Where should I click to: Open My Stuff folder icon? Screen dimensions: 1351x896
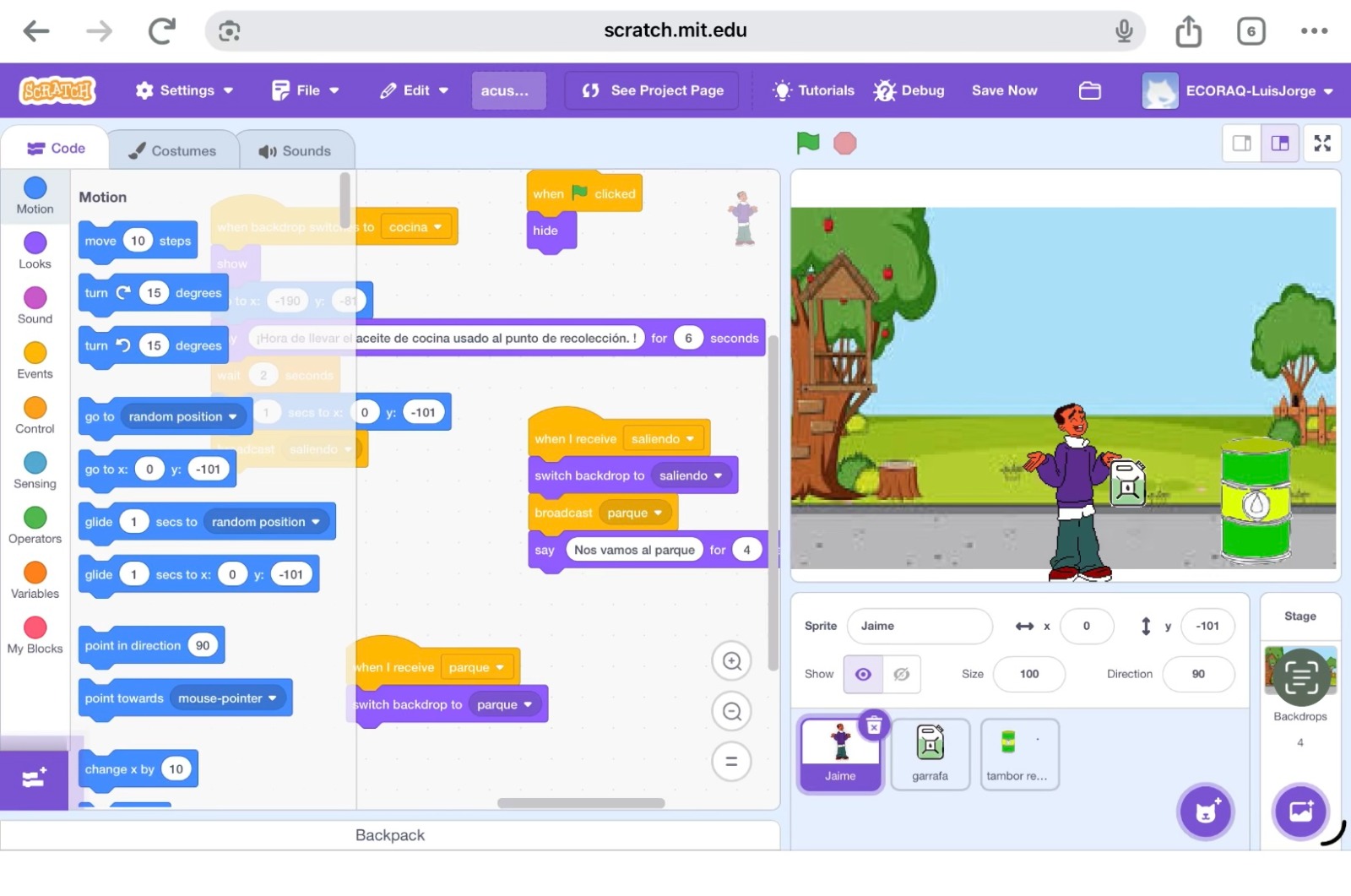coord(1089,90)
